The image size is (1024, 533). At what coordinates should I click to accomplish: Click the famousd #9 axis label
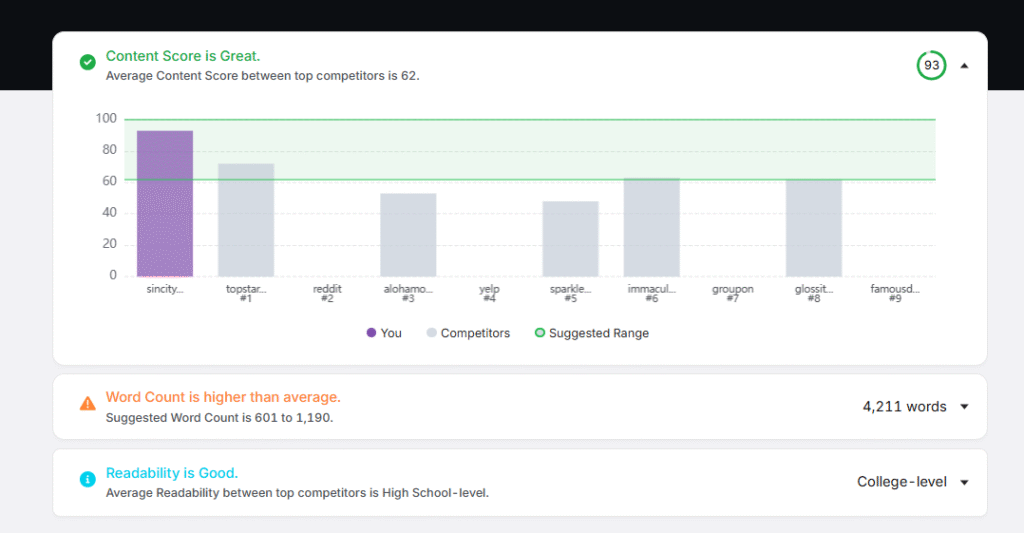pos(895,293)
